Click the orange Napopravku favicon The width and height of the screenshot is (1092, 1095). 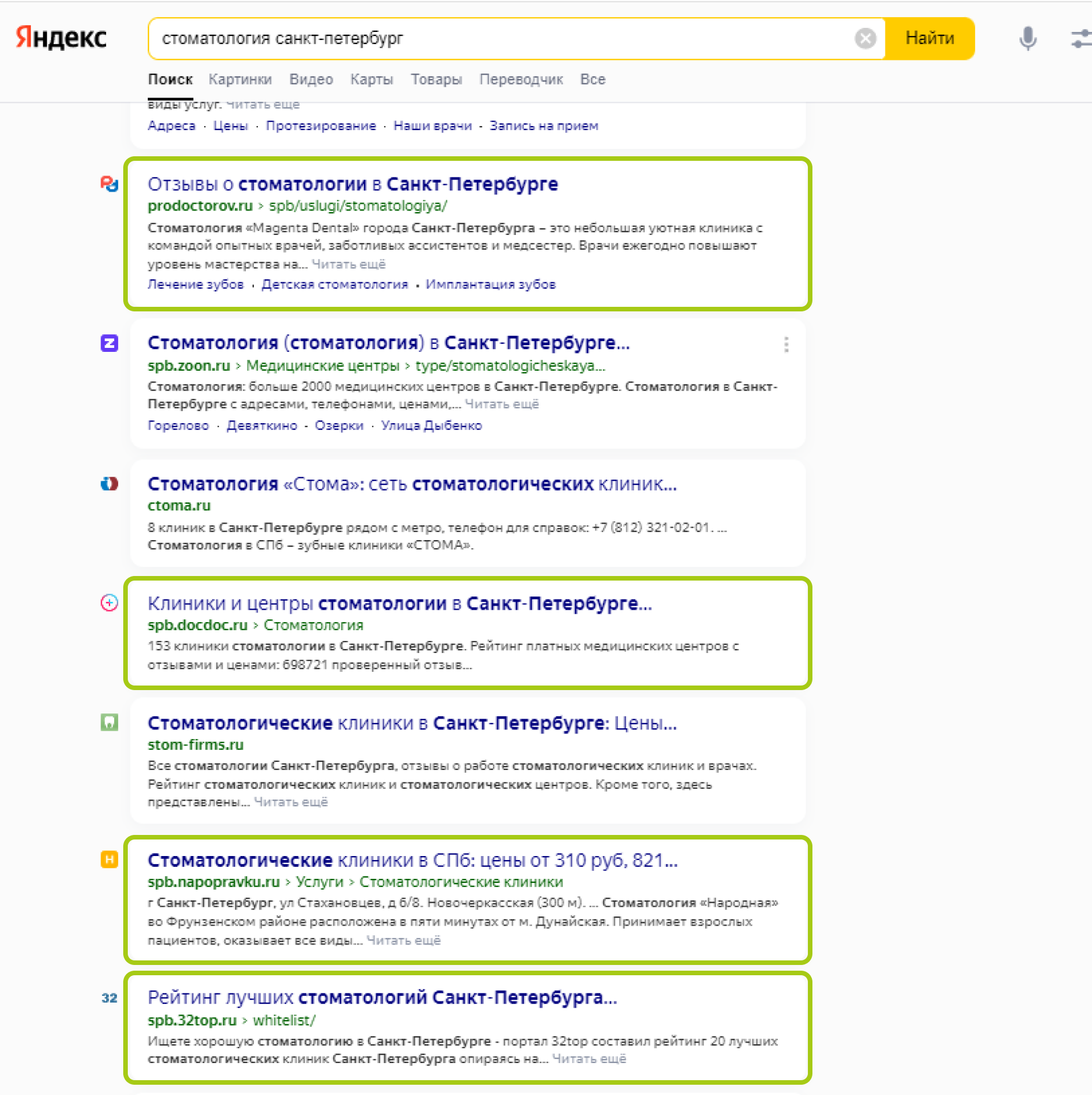[x=109, y=859]
